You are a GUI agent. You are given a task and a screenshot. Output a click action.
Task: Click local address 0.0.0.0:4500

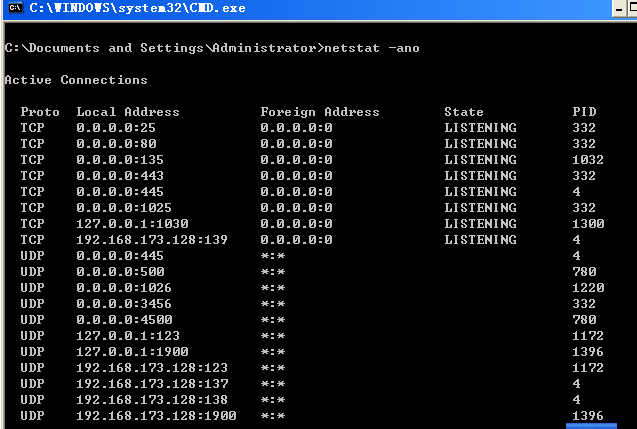pos(124,320)
